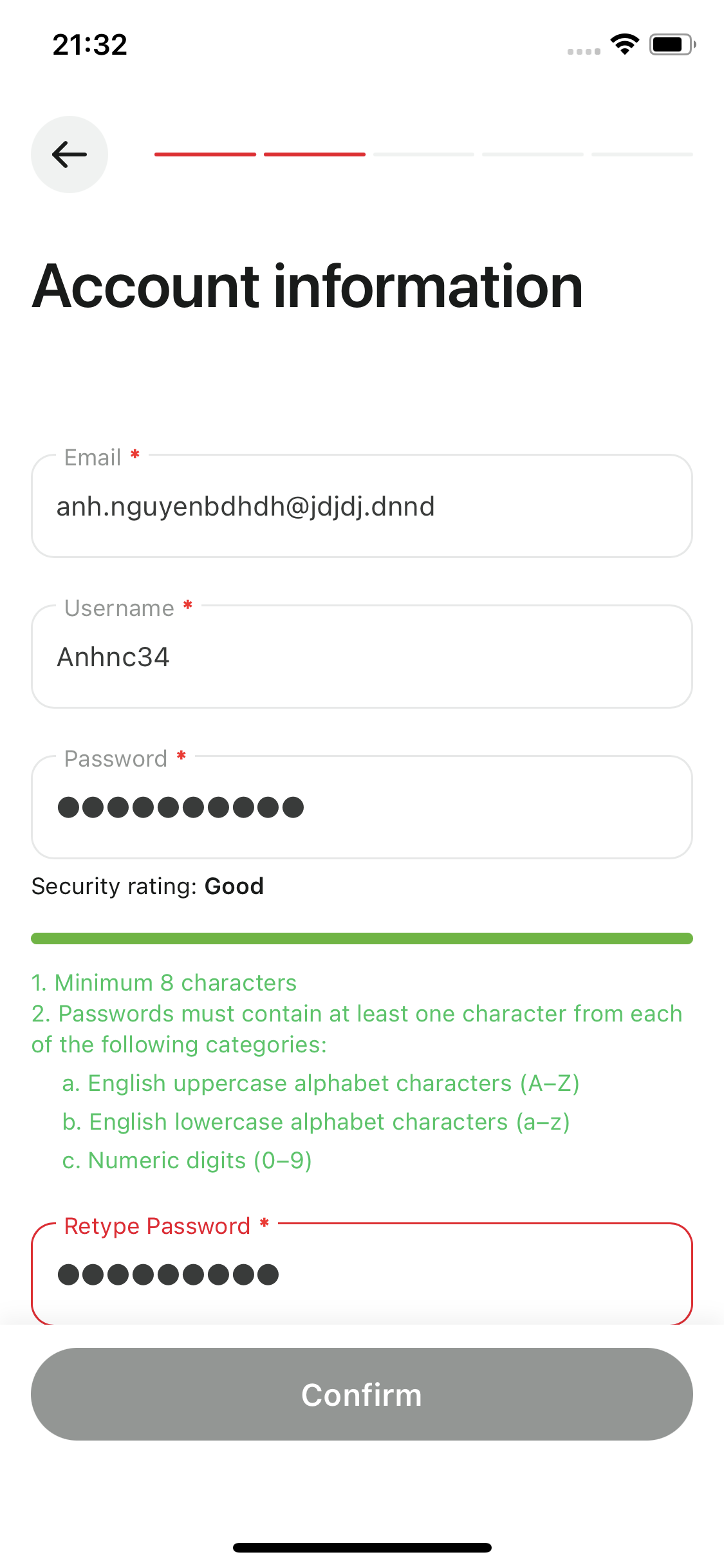Tap the battery indicator icon
724x1568 pixels.
pos(672,44)
